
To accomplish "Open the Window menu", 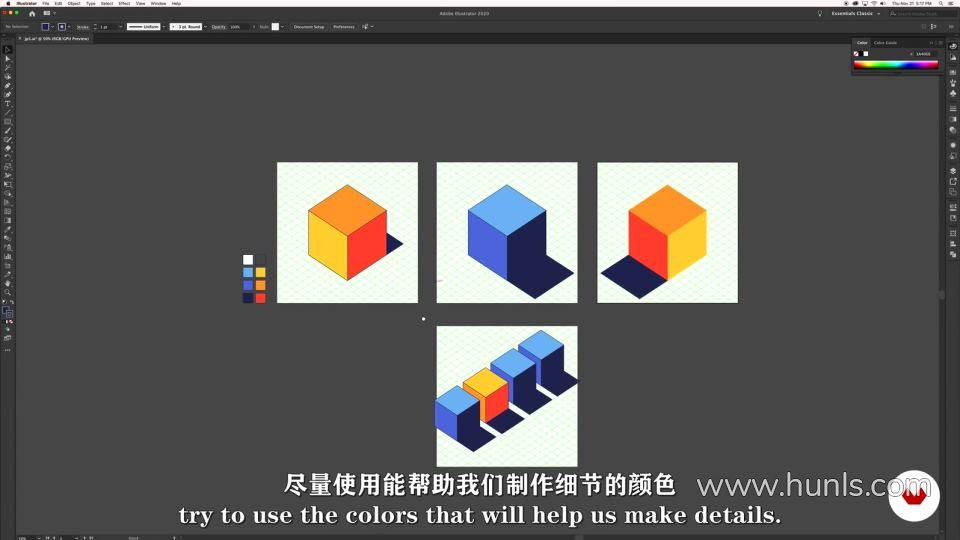I will 158,3.
